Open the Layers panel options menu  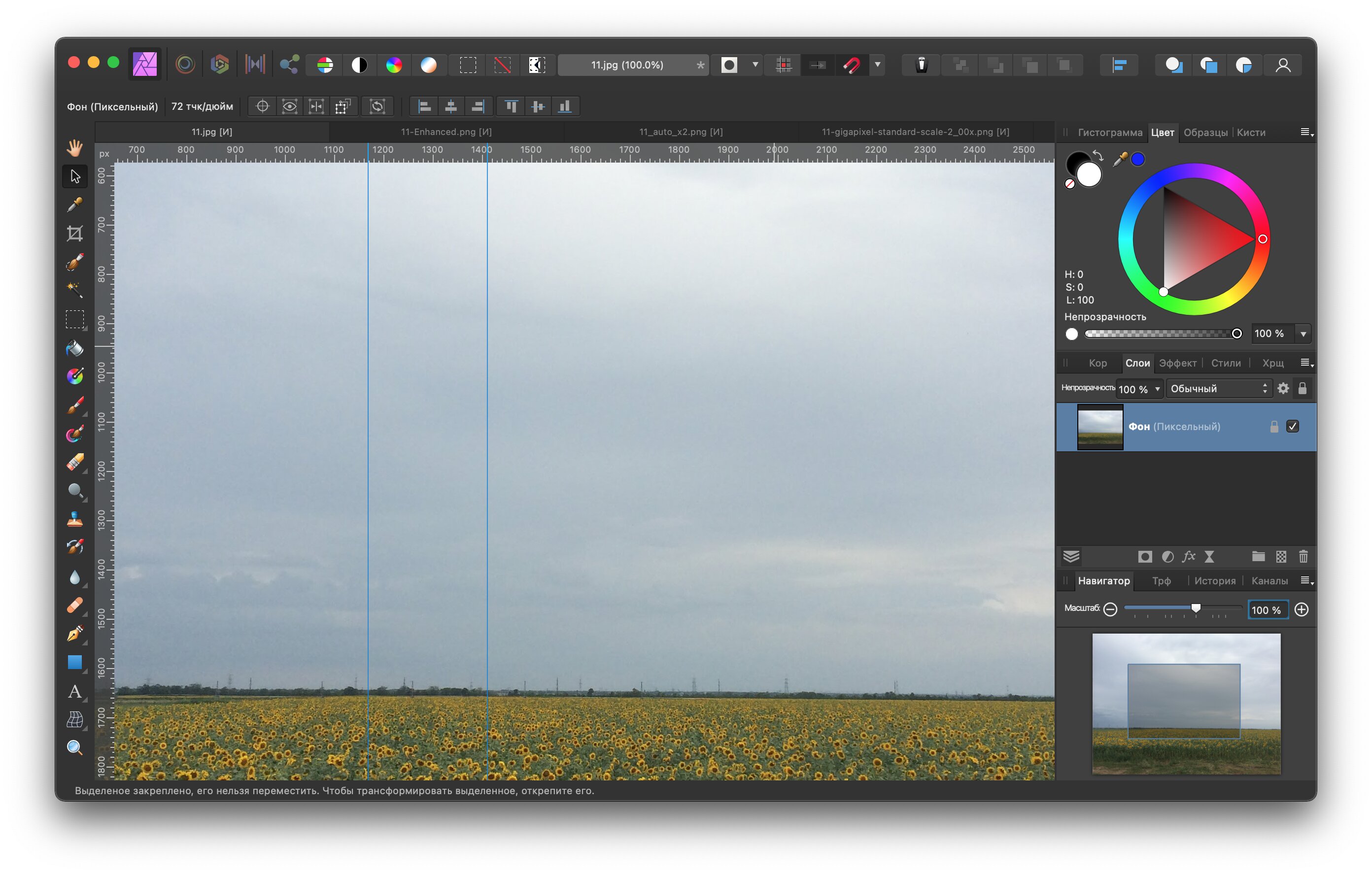(x=1306, y=363)
